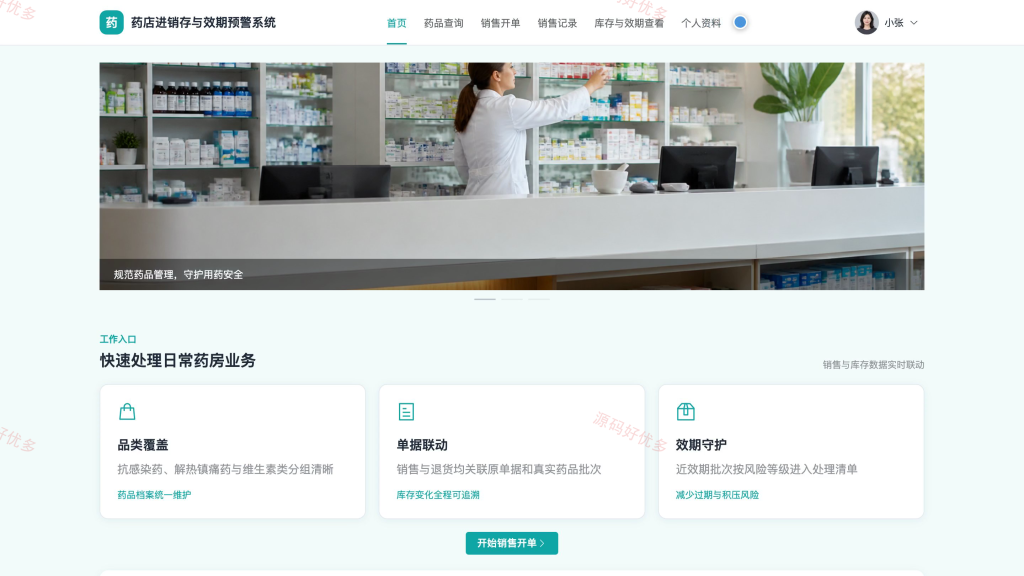Click the 快速处理日常药房业务 heading
1024x576 pixels.
pos(178,360)
